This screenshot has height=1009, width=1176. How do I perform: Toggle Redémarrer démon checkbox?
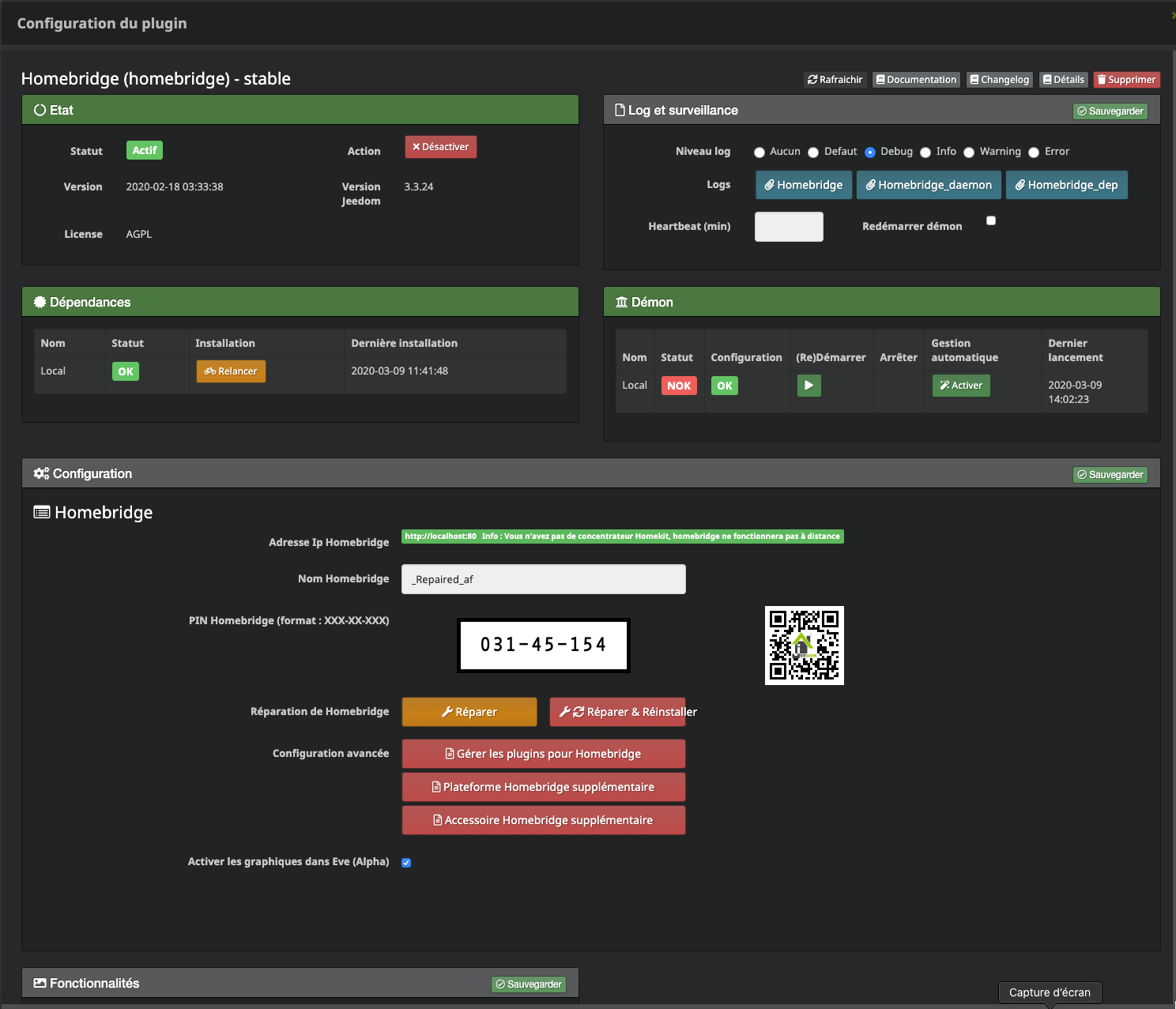pos(991,221)
